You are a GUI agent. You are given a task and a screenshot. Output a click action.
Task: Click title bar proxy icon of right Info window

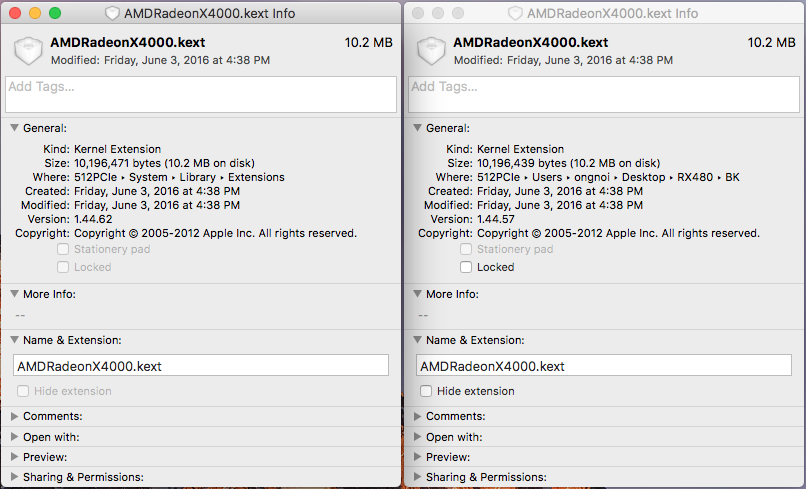coord(515,13)
